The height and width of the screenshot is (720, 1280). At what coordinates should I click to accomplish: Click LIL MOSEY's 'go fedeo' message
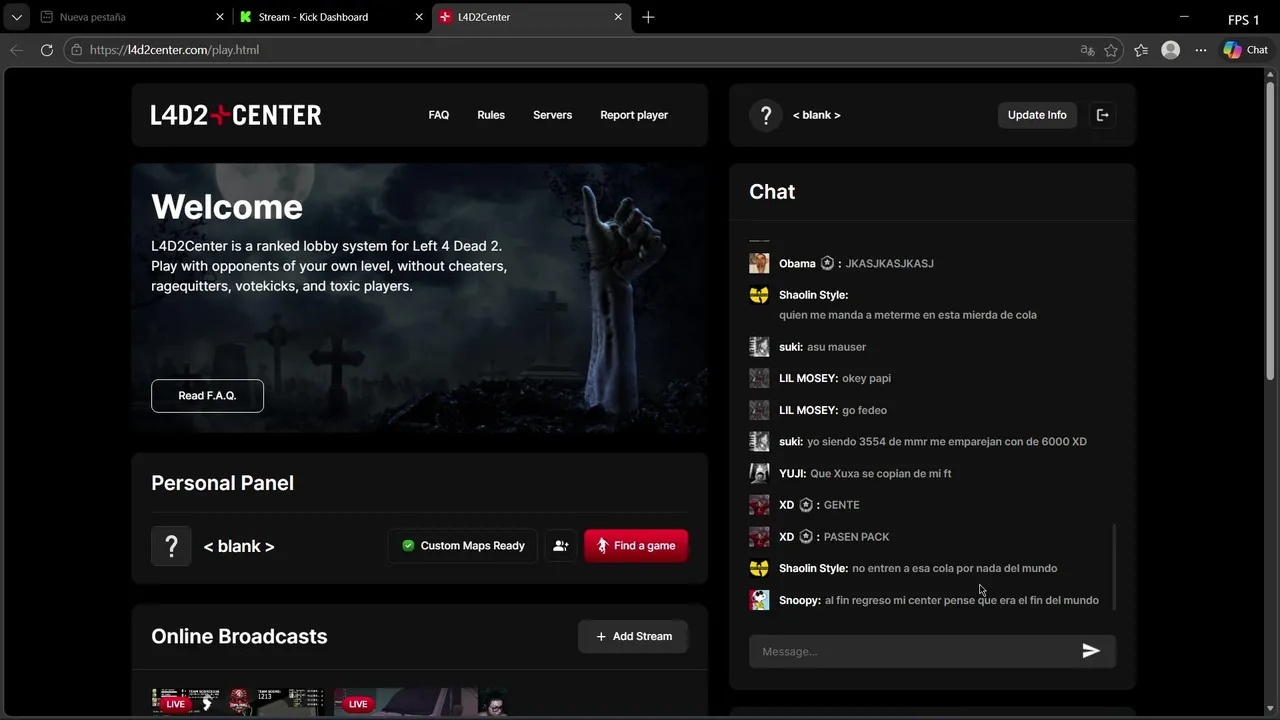[x=864, y=411]
